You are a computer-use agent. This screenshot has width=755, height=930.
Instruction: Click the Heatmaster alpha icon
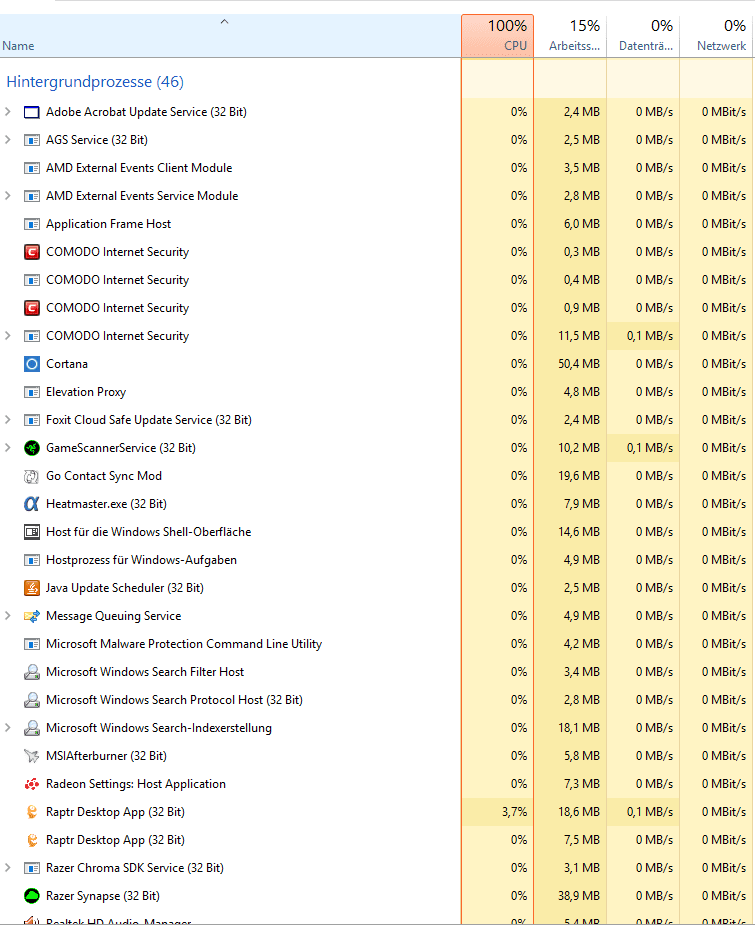click(x=31, y=504)
